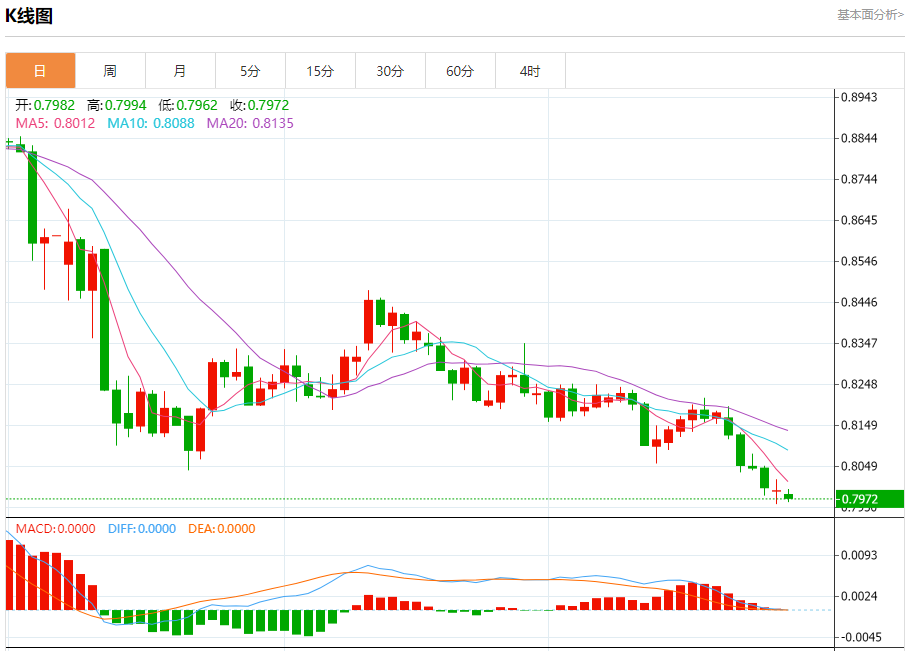The image size is (907, 651).
Task: Click the 0.8149 price axis label
Action: (x=859, y=425)
